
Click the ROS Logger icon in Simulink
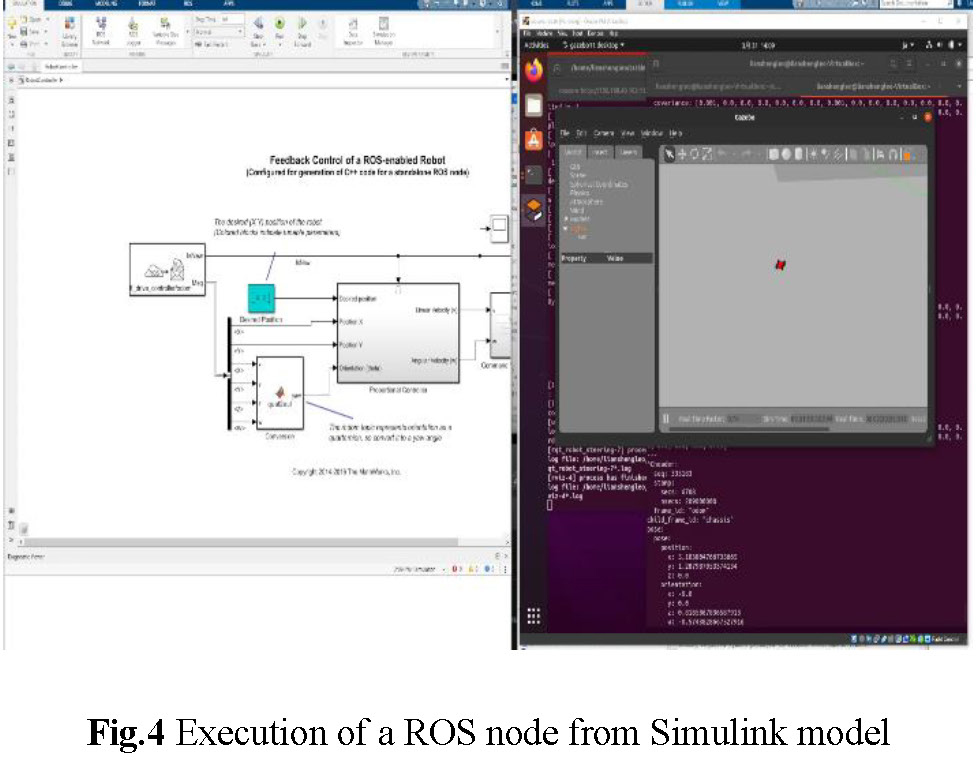(133, 29)
